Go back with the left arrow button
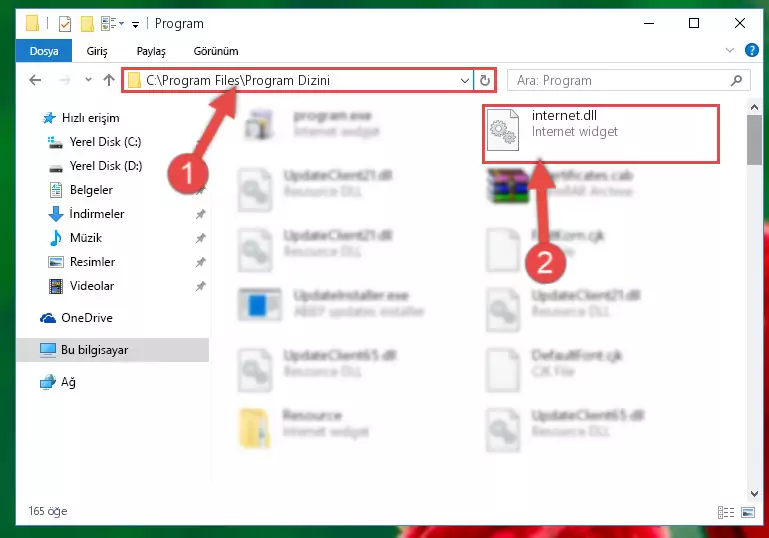This screenshot has height=538, width=769. (35, 80)
